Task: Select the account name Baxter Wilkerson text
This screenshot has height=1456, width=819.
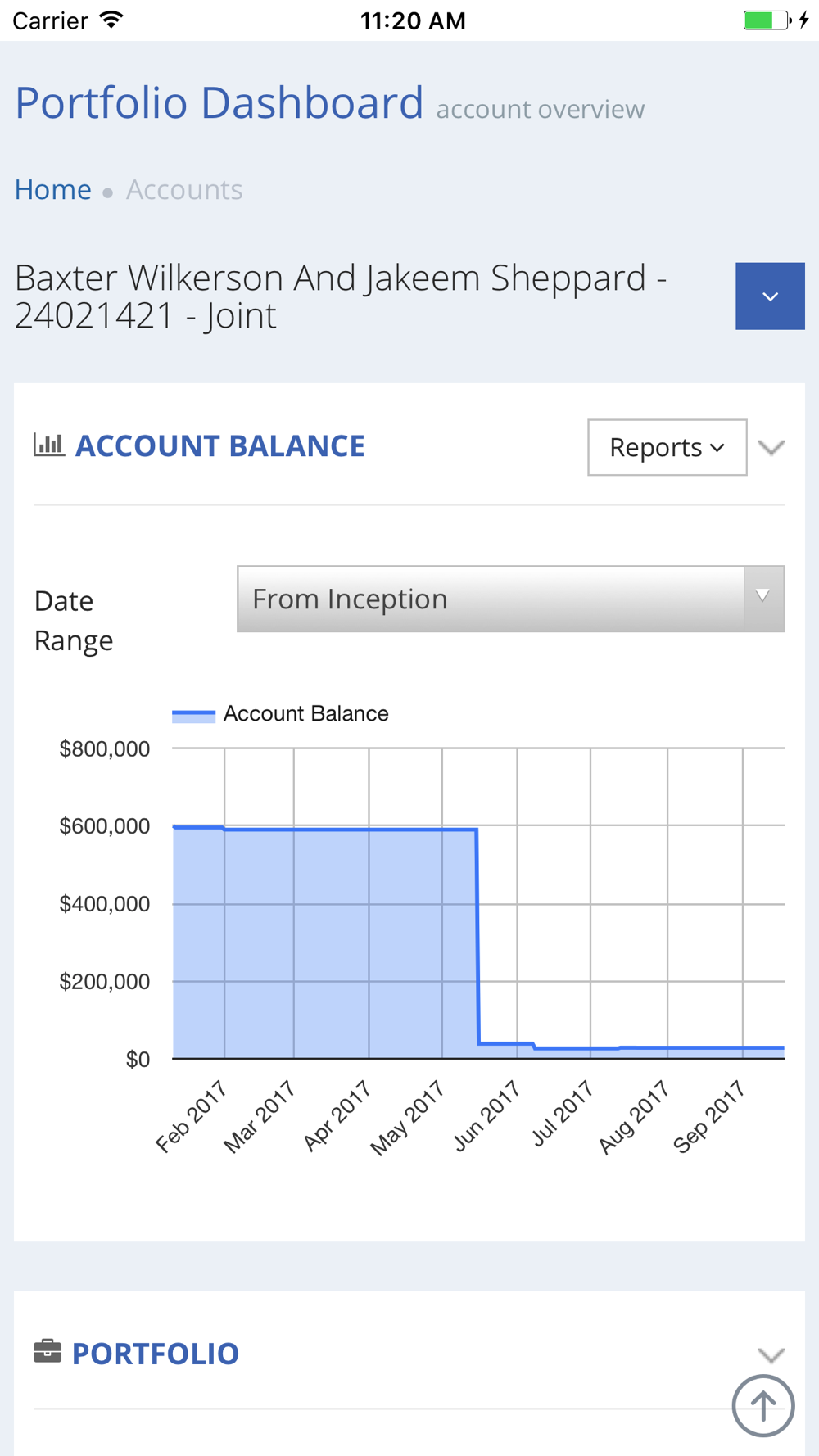Action: tap(341, 296)
